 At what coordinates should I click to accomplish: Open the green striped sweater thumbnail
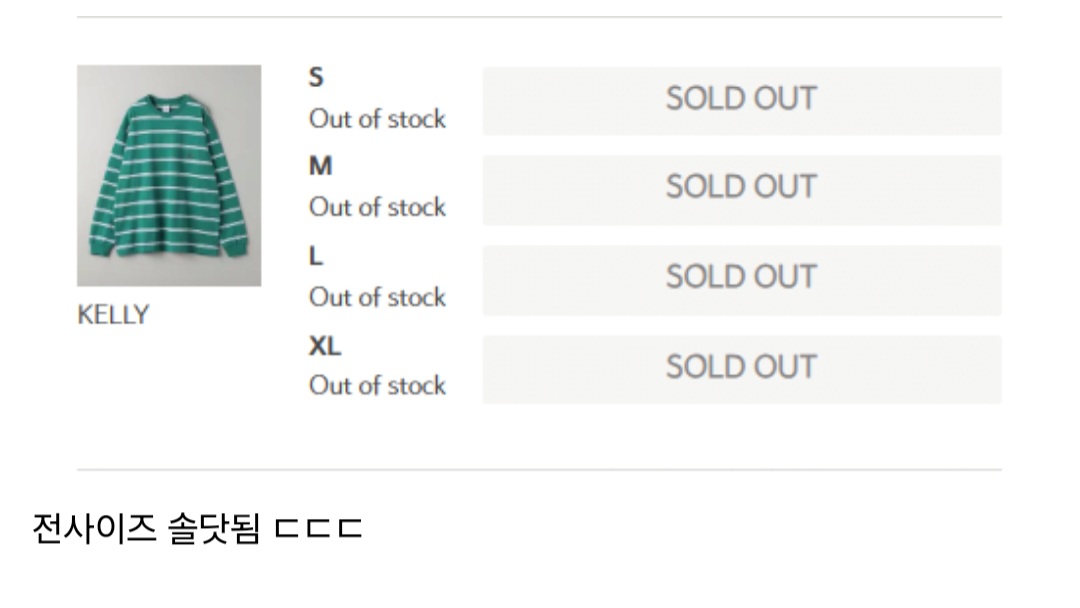click(x=169, y=176)
